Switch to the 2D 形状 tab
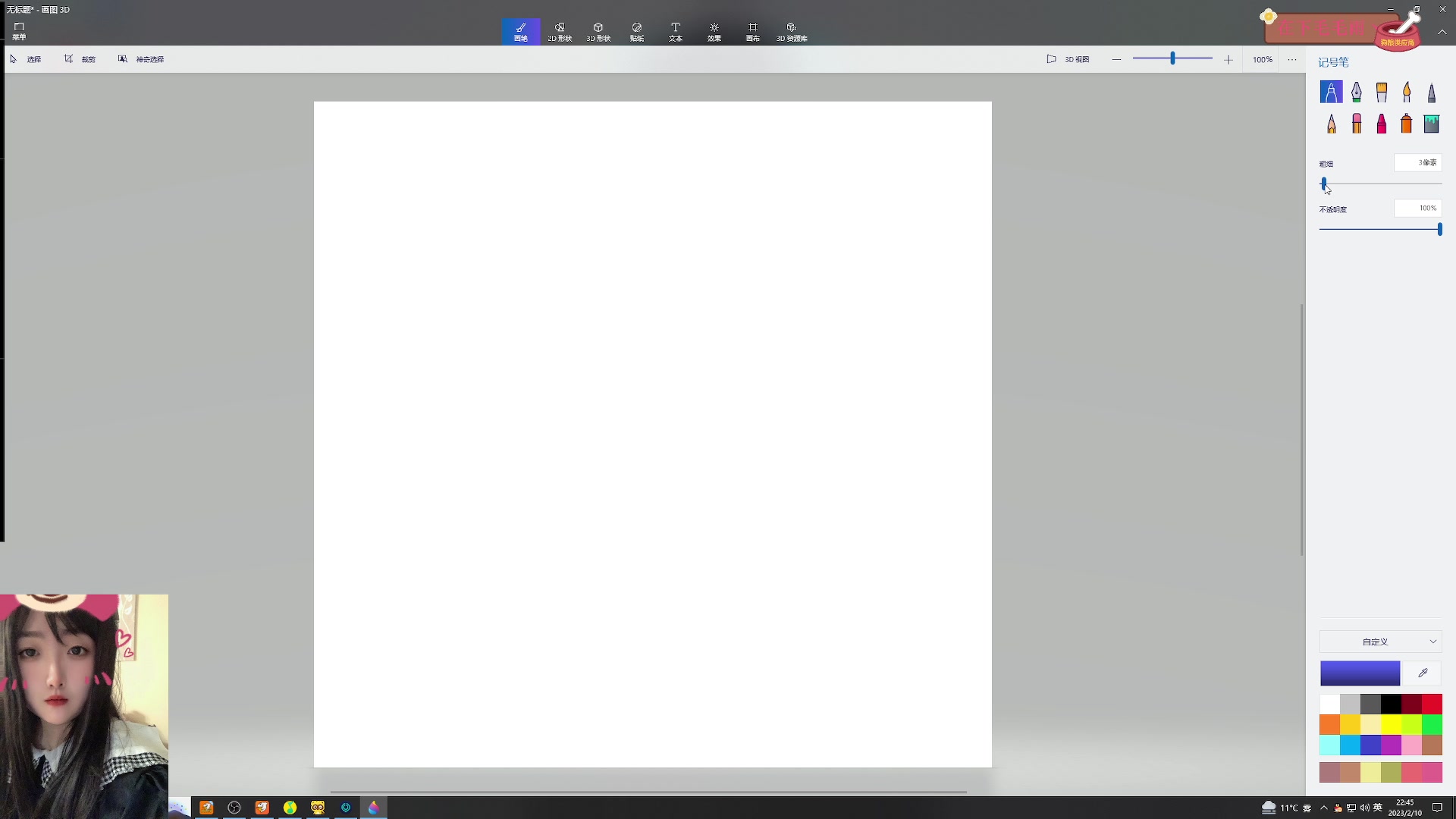Screen dimensions: 1456x819 (x=560, y=32)
